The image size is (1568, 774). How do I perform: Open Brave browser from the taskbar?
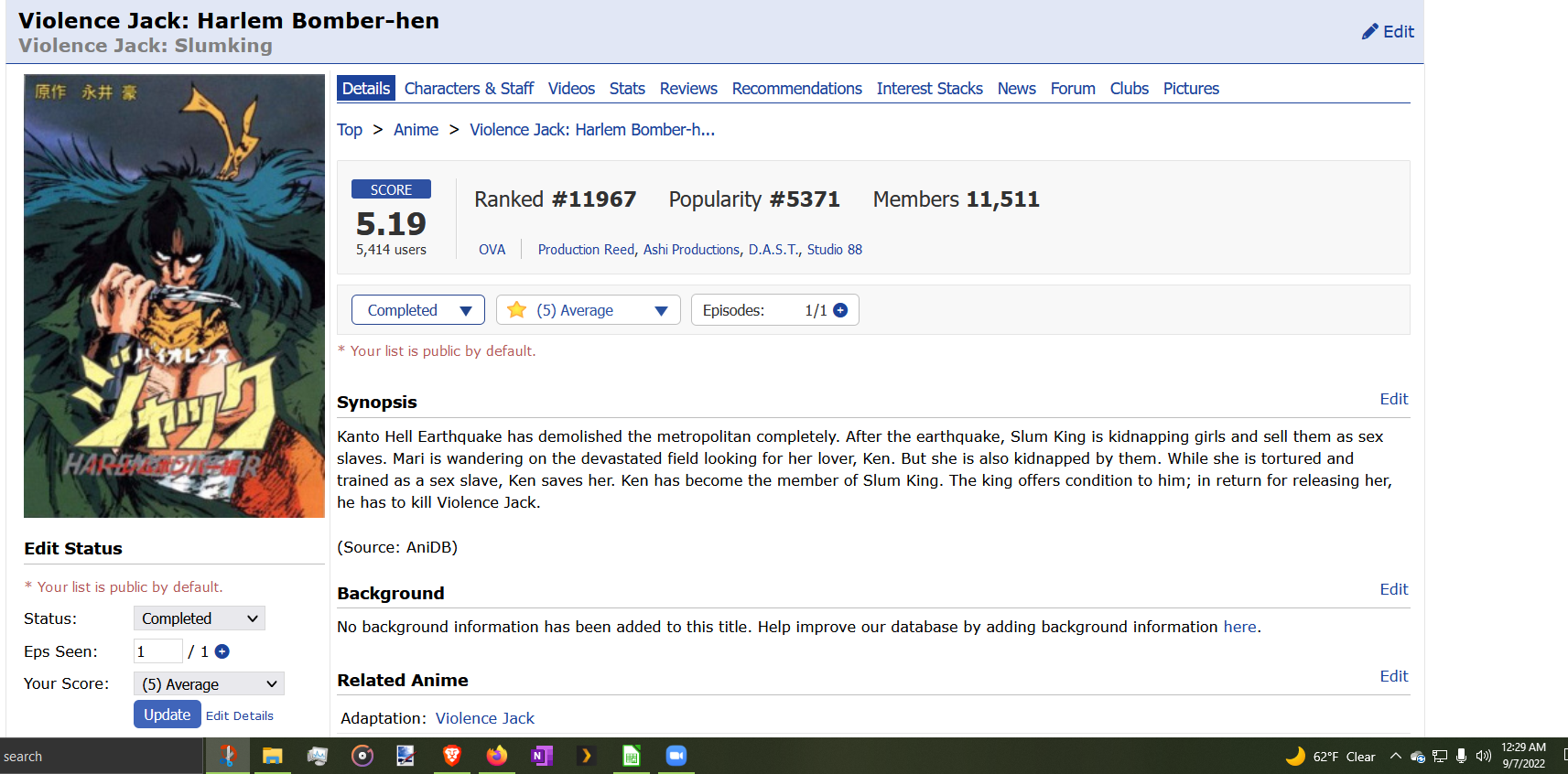[451, 756]
